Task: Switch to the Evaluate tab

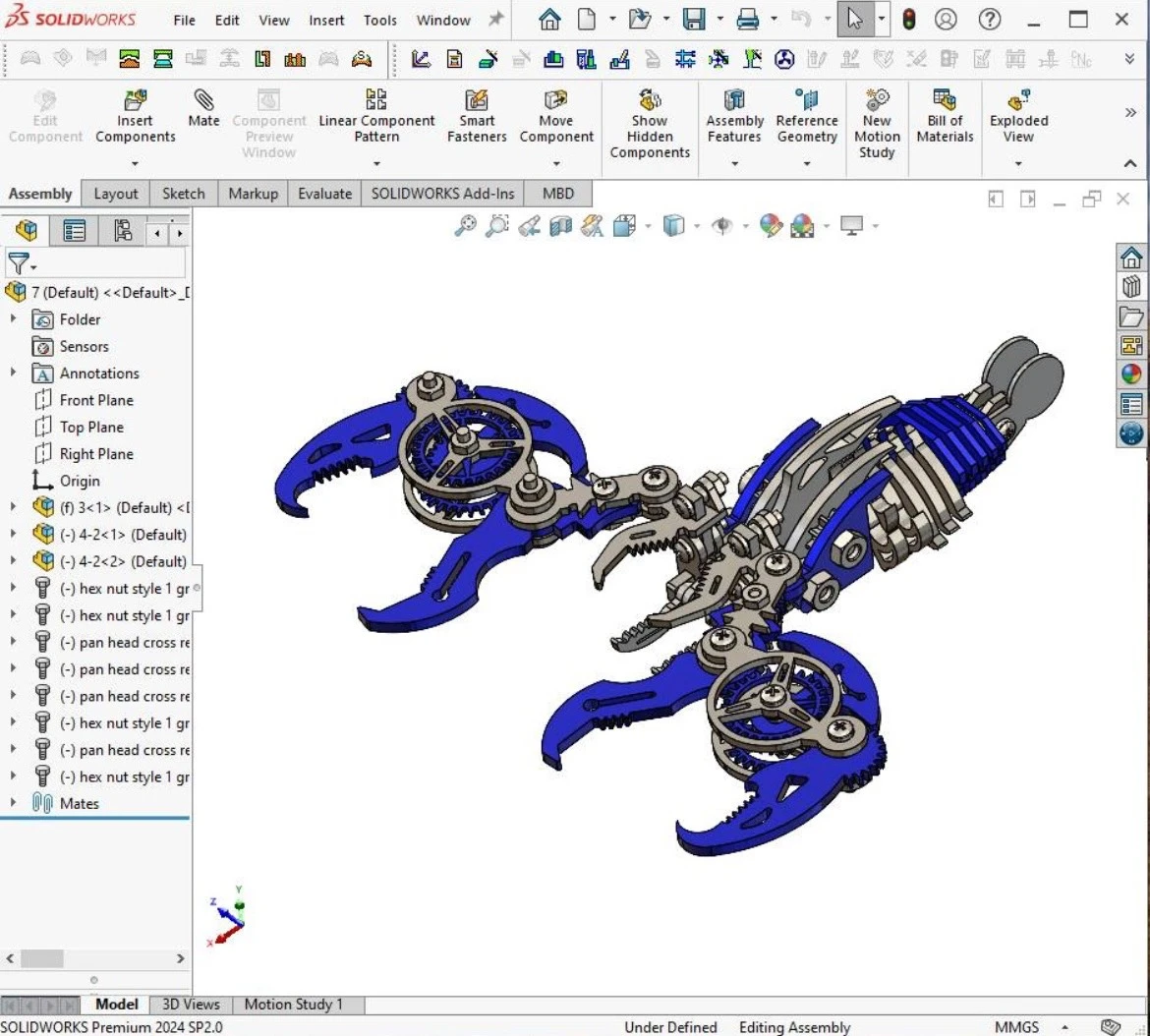Action: [324, 194]
